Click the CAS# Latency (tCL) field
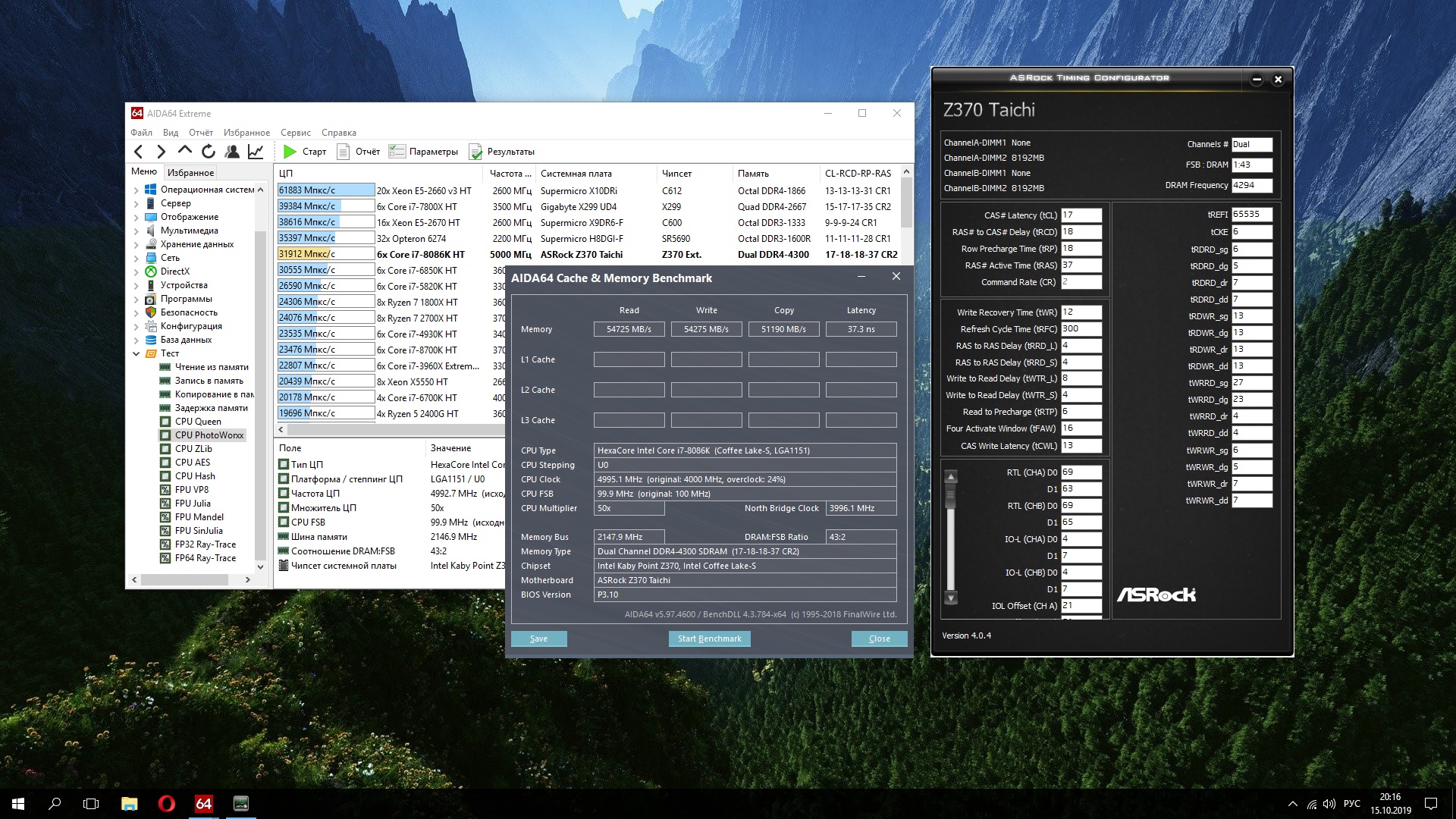The width and height of the screenshot is (1456, 819). [1081, 215]
